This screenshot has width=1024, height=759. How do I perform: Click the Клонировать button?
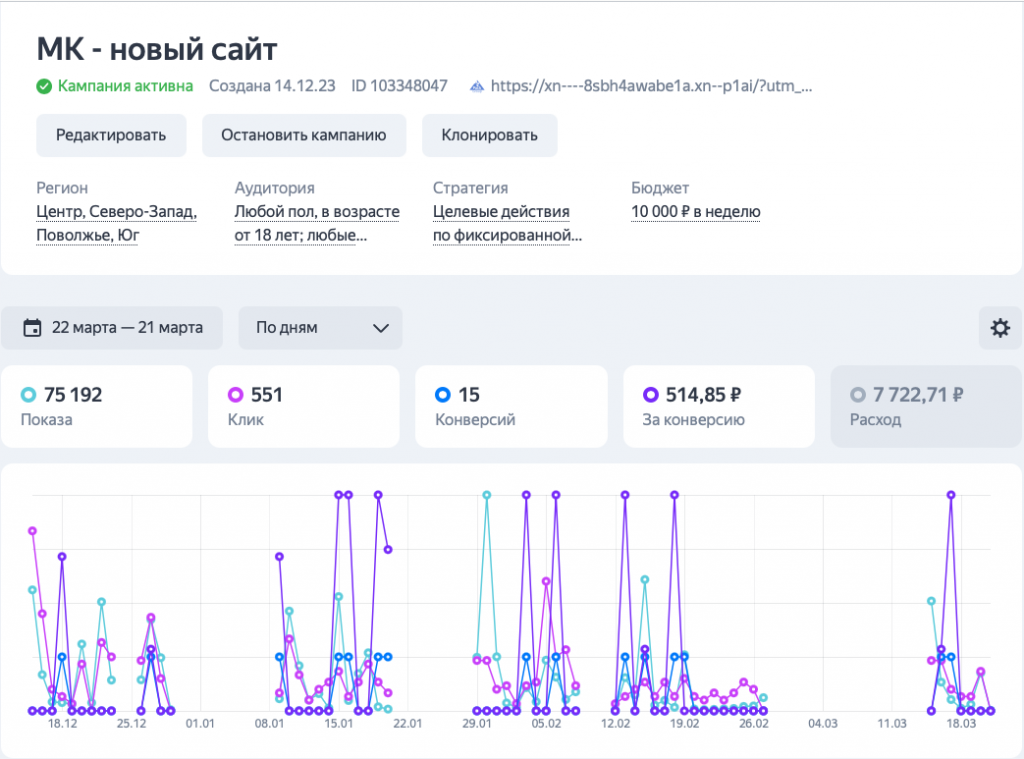[x=490, y=135]
